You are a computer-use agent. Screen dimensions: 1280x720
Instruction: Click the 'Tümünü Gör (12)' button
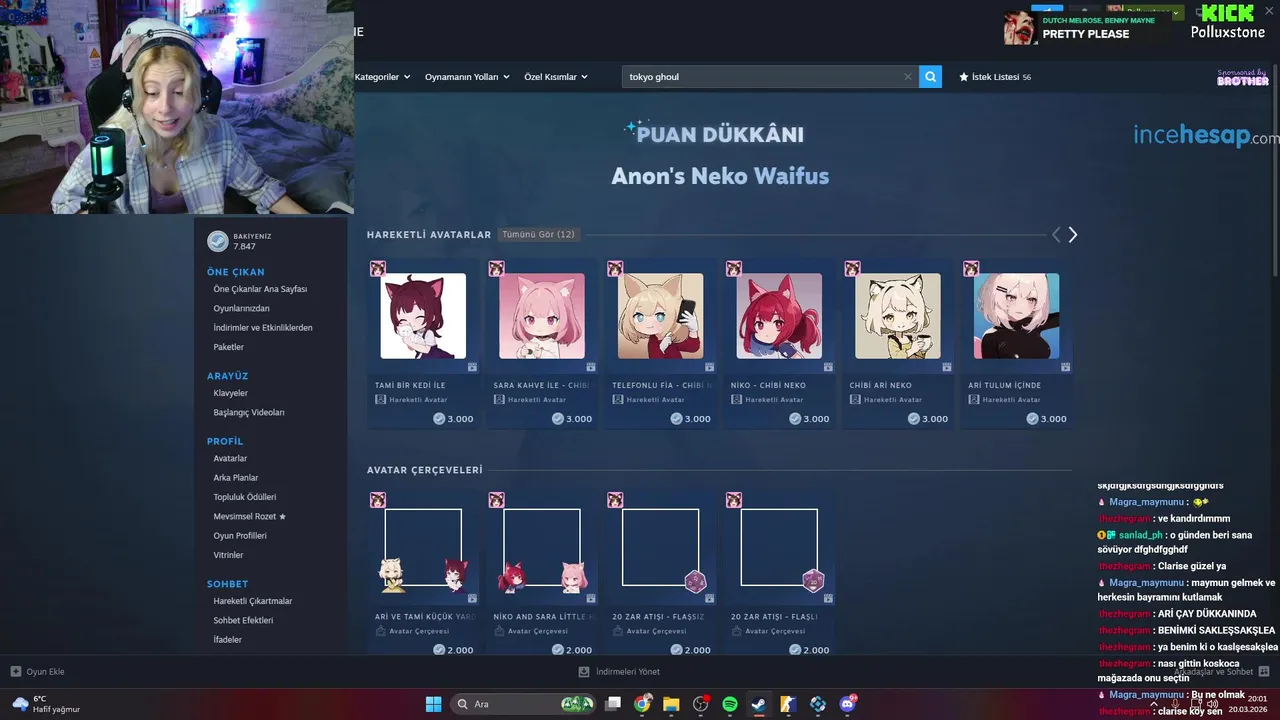538,235
